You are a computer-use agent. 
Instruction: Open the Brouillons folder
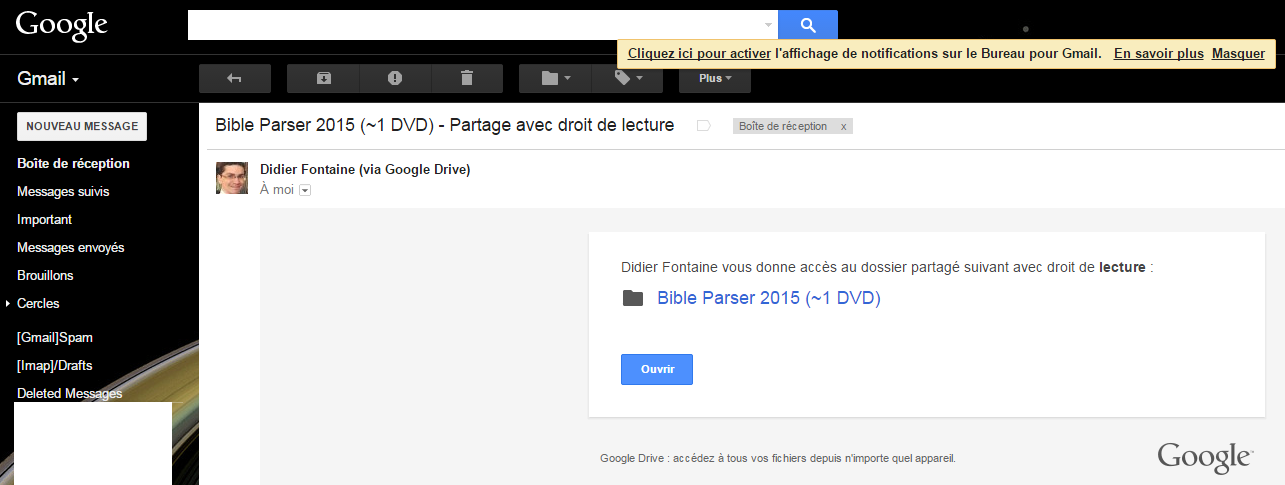(45, 275)
